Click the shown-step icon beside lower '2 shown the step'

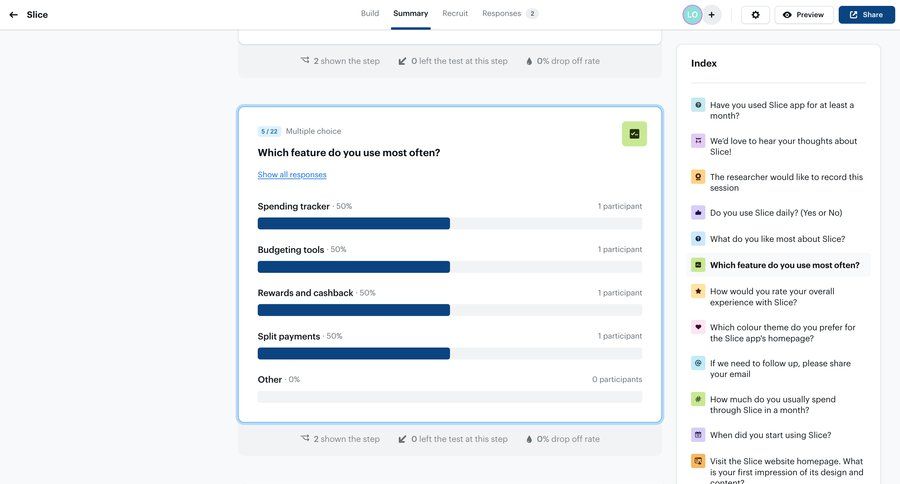(305, 439)
